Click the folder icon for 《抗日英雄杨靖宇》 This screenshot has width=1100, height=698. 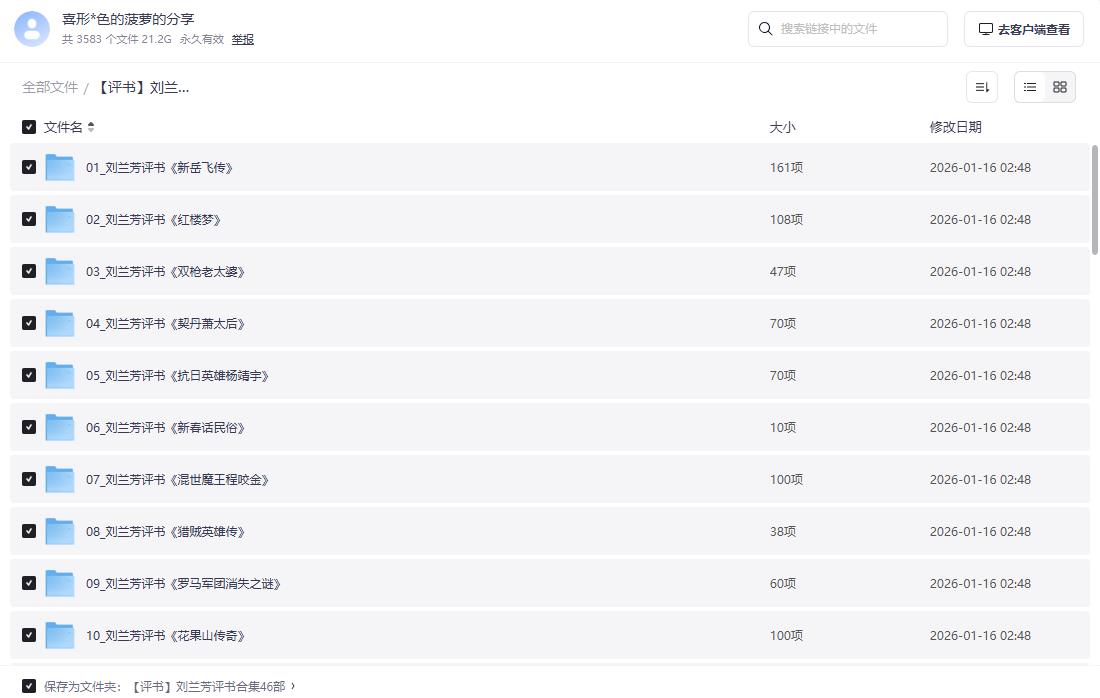[60, 375]
